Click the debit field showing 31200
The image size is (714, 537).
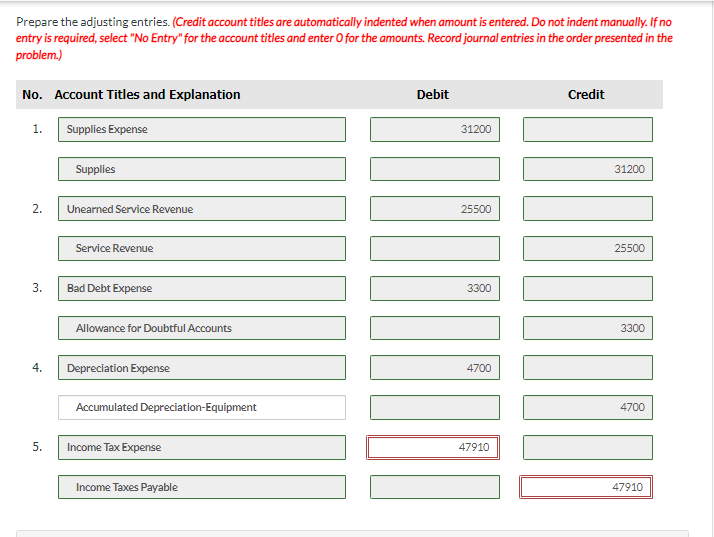tap(435, 129)
